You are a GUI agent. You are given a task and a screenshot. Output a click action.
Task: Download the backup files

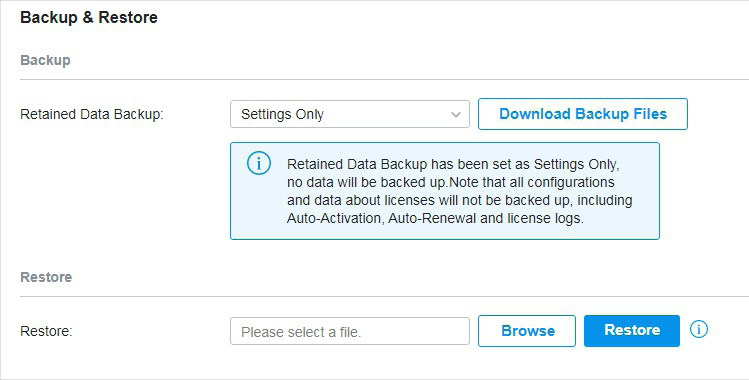[x=583, y=114]
